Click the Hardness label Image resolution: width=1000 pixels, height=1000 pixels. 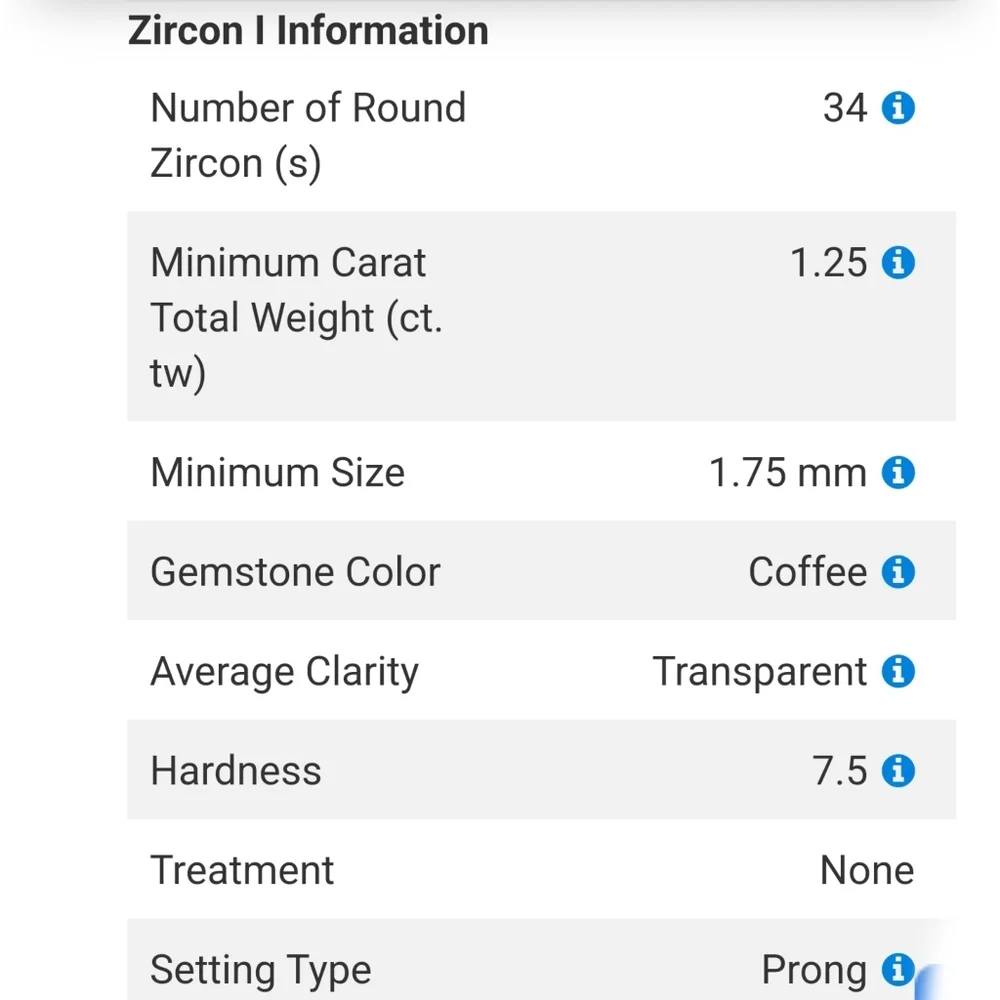tap(236, 771)
